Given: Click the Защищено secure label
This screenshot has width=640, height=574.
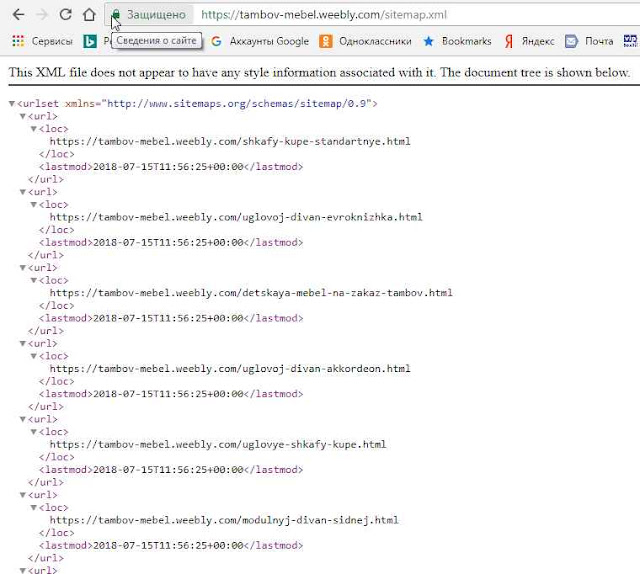Looking at the screenshot, I should pyautogui.click(x=156, y=15).
